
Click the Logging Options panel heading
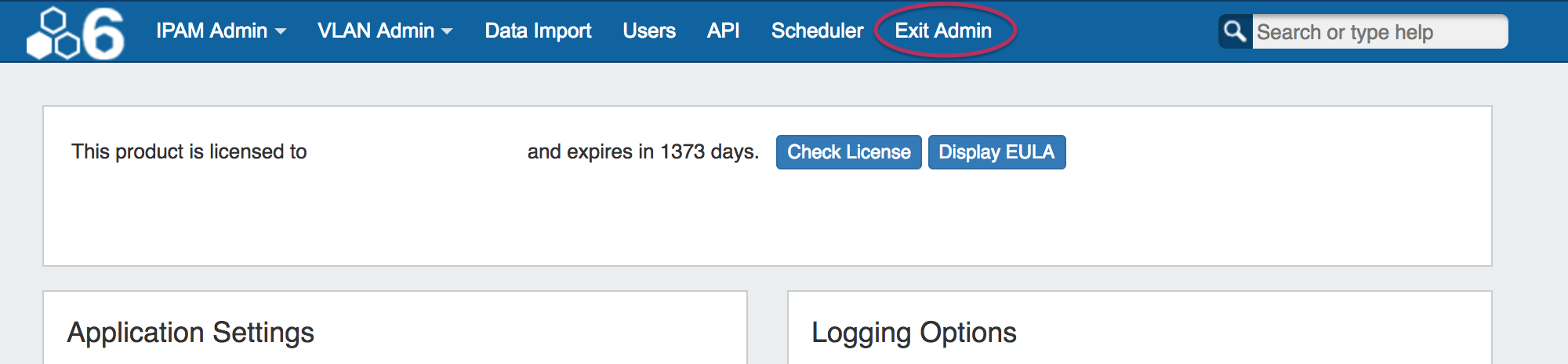coord(913,333)
